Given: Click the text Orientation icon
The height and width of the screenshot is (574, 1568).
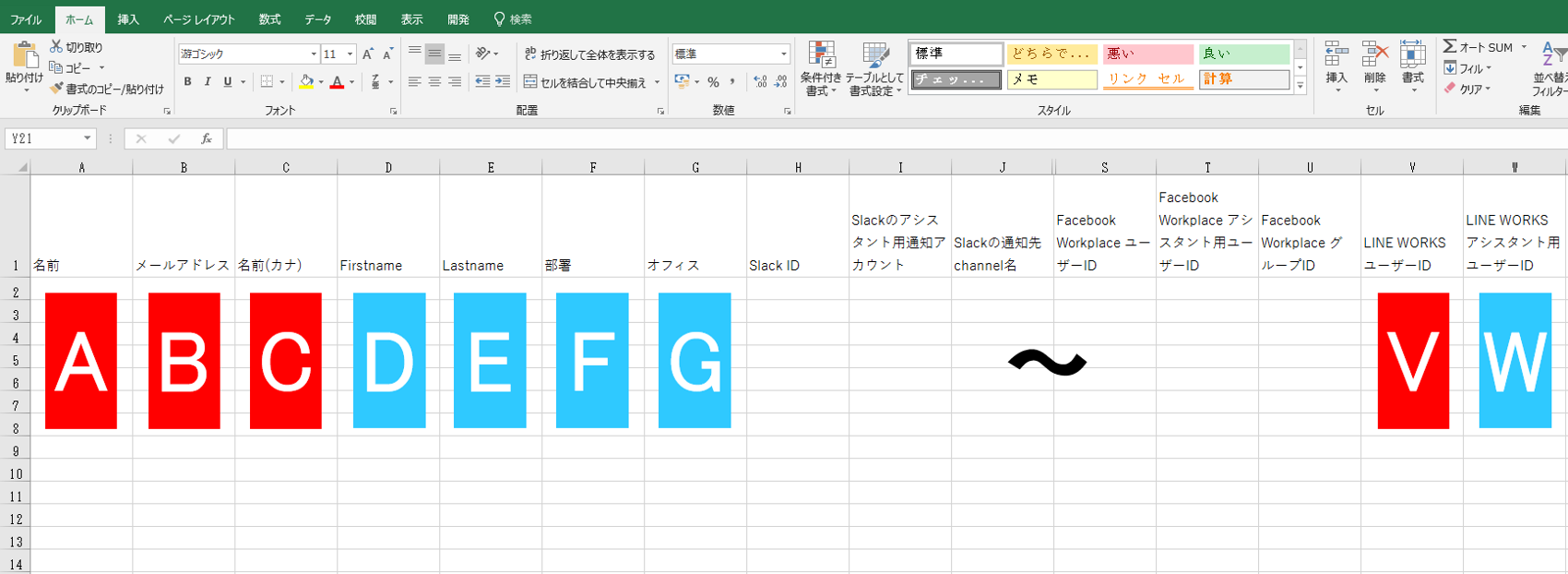Looking at the screenshot, I should click(482, 54).
